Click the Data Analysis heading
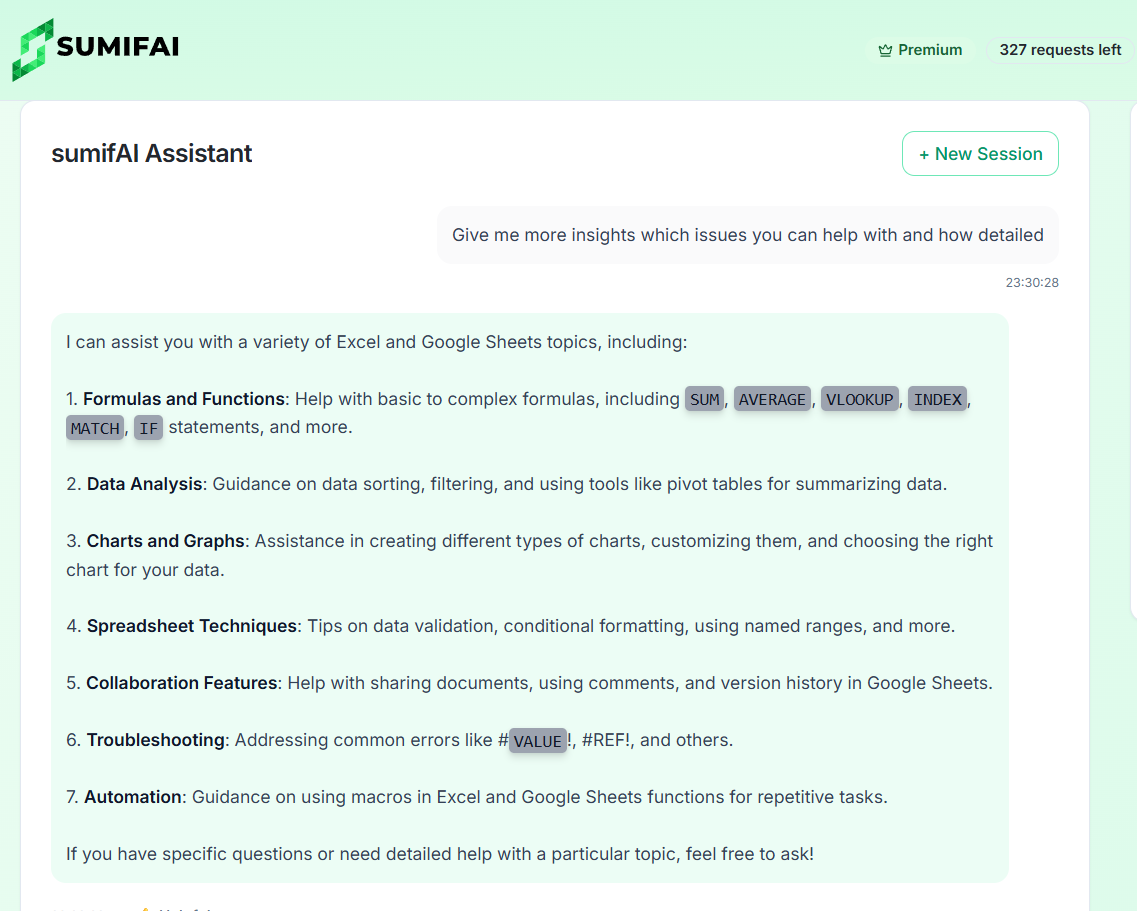The image size is (1137, 911). coord(144,484)
